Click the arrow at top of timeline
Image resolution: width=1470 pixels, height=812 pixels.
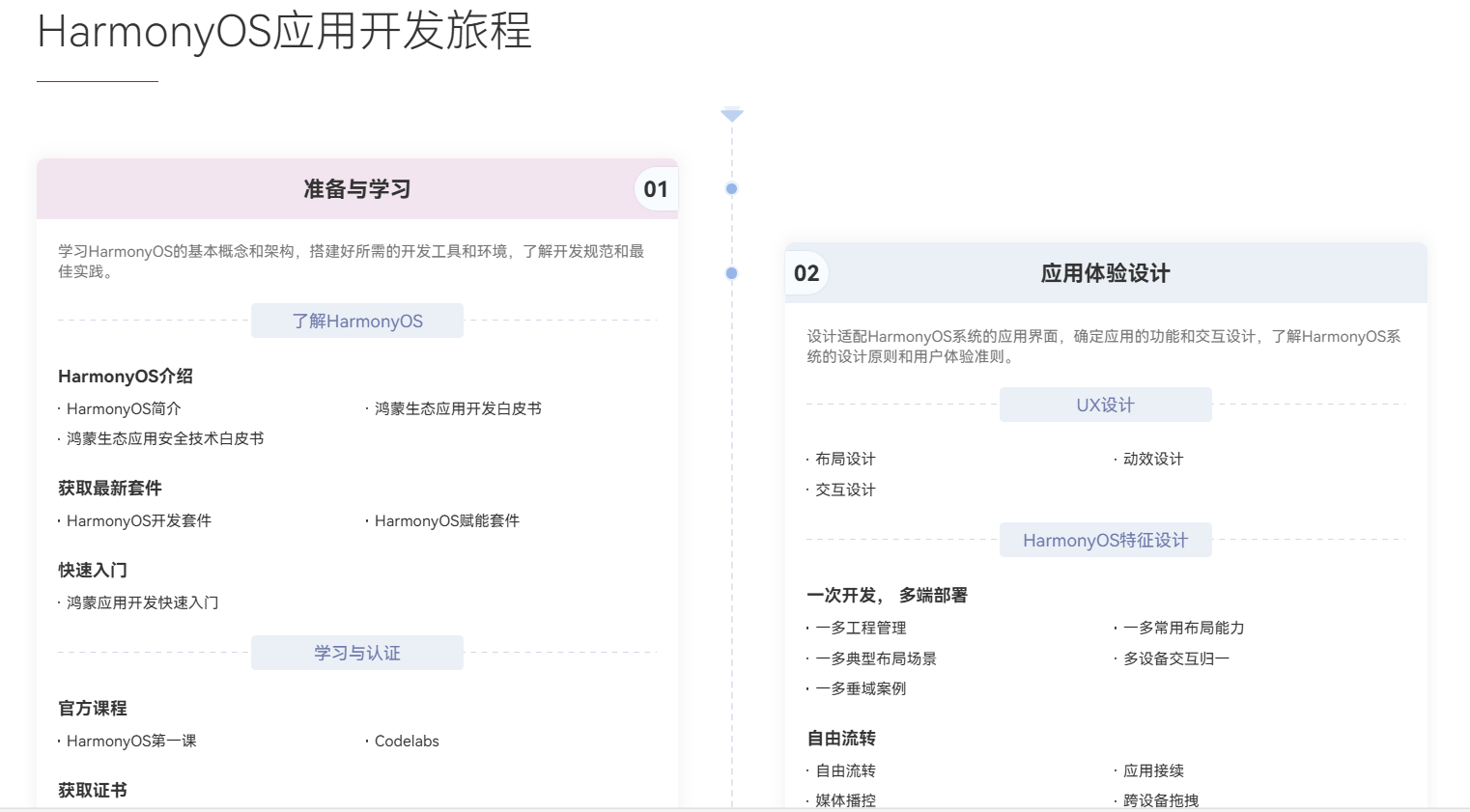click(732, 114)
